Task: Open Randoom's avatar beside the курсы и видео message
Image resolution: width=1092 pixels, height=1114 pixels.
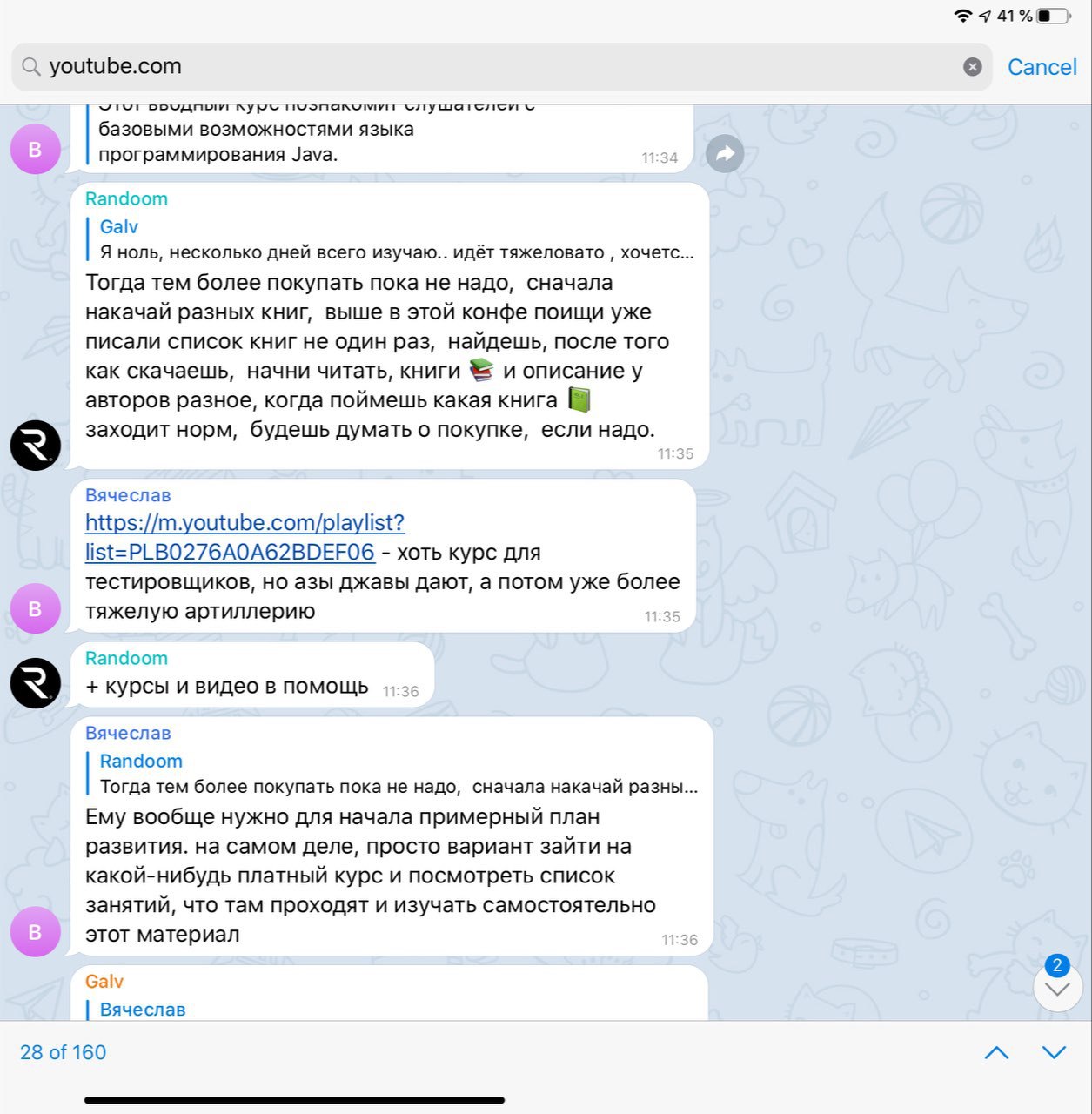Action: tap(36, 682)
